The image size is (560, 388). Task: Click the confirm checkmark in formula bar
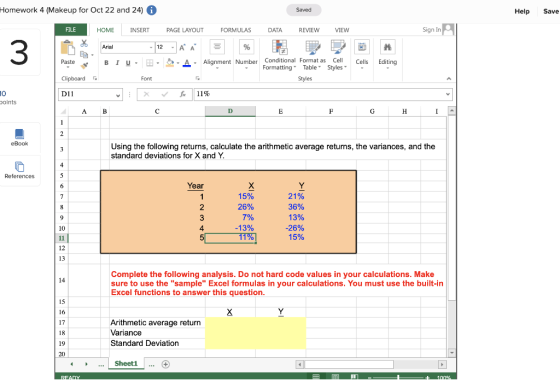[165, 94]
